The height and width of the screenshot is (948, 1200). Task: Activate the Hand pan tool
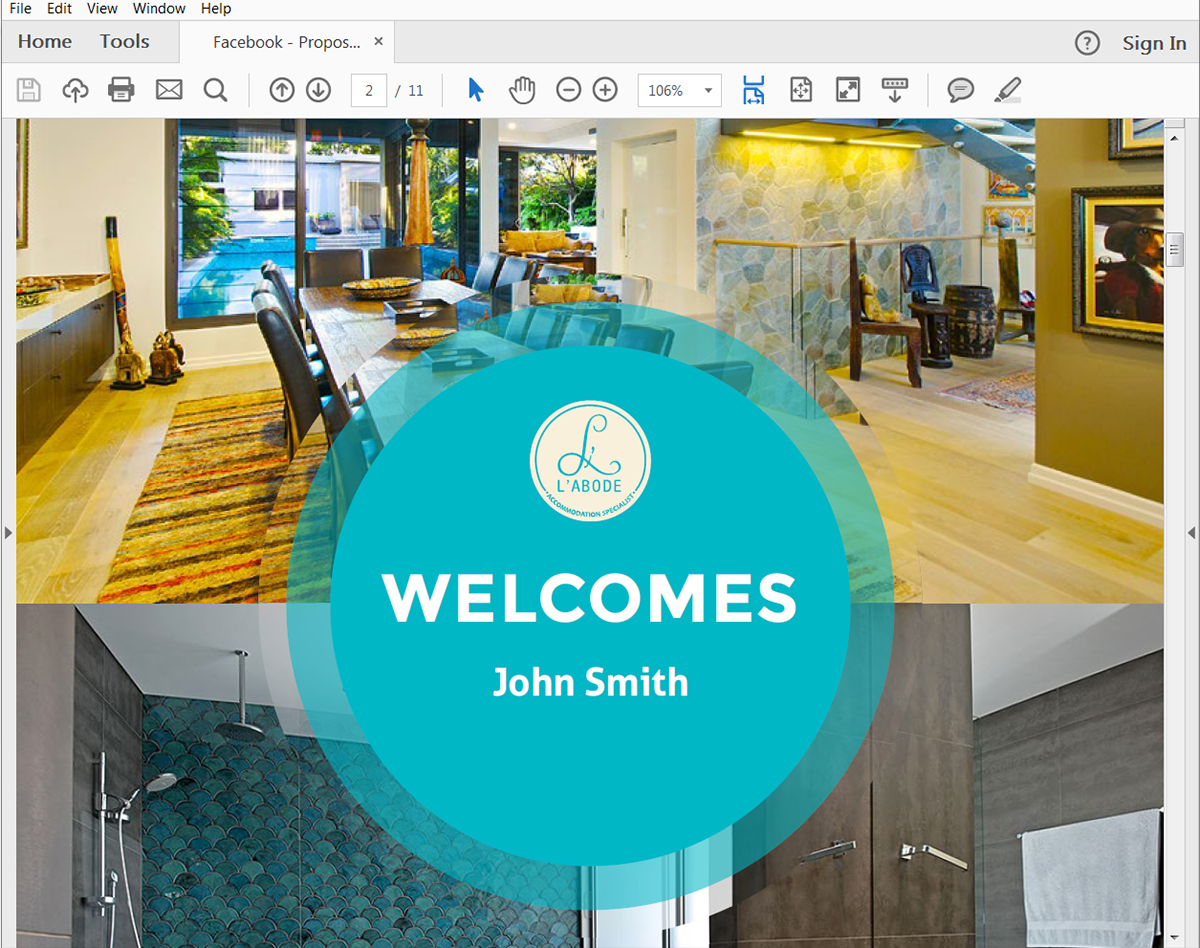[522, 90]
